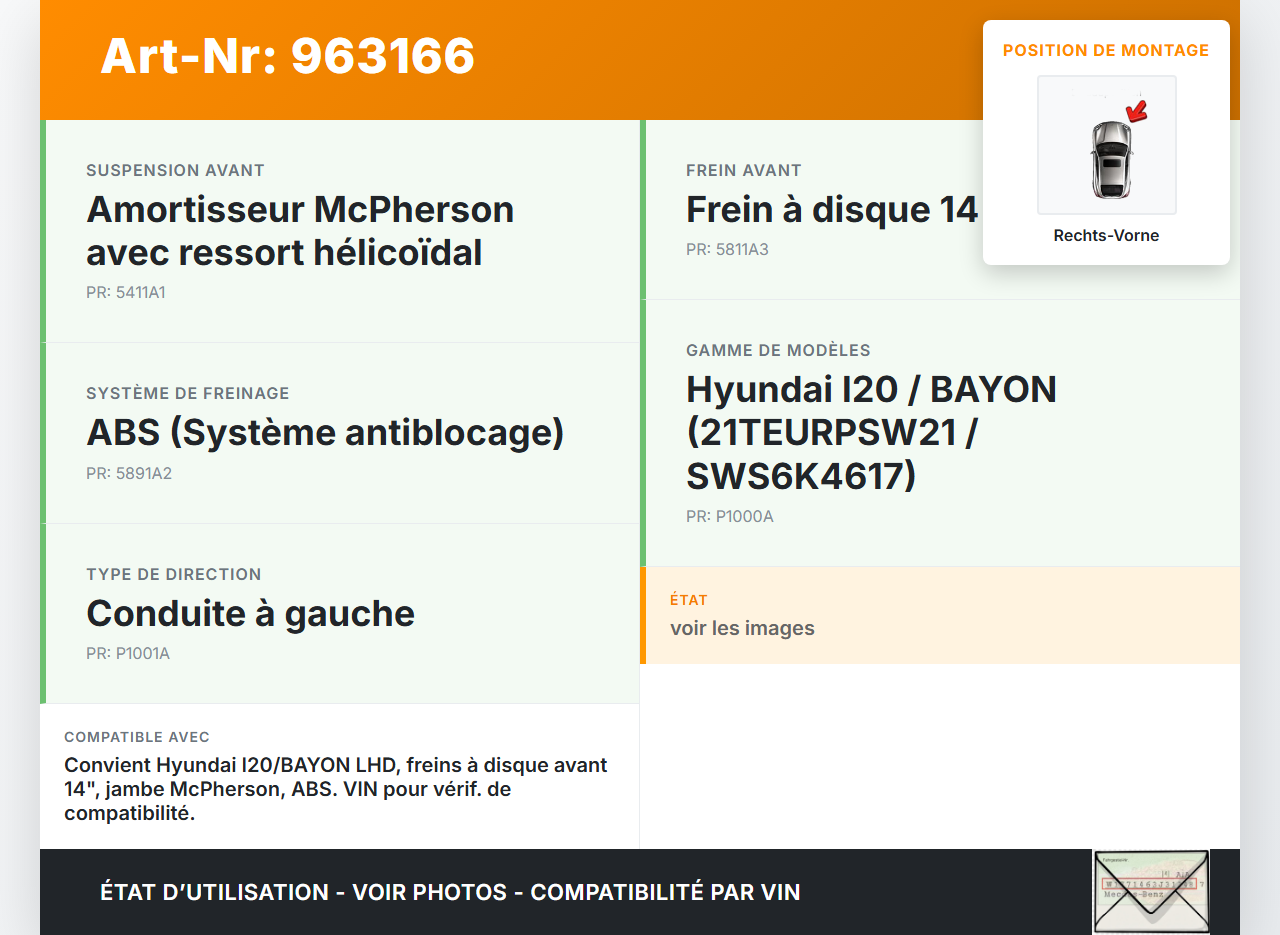Click the red arrow on the mounting diagram
The image size is (1280, 935).
1136,110
